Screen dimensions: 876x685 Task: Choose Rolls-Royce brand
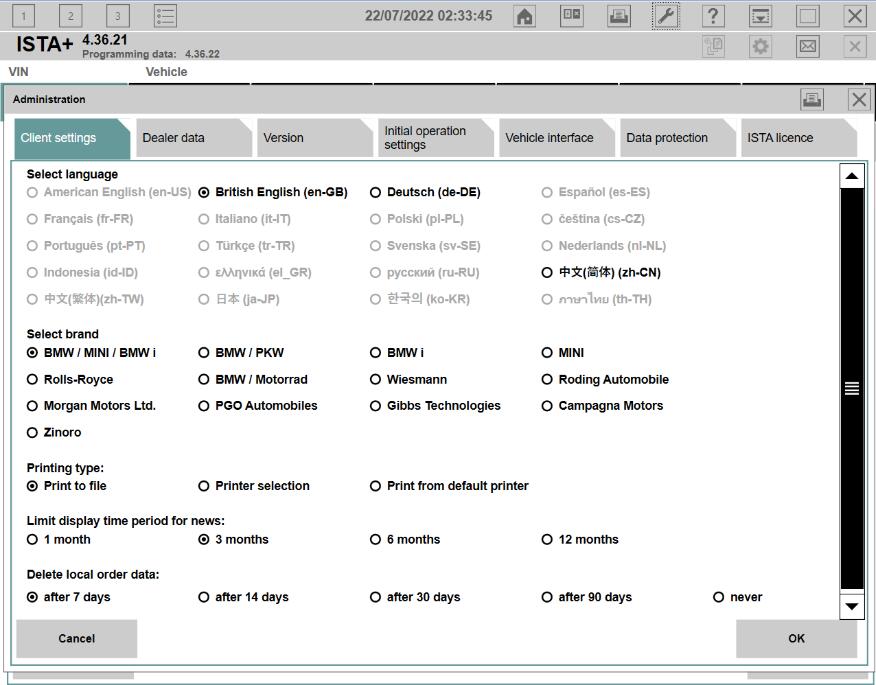pos(70,379)
